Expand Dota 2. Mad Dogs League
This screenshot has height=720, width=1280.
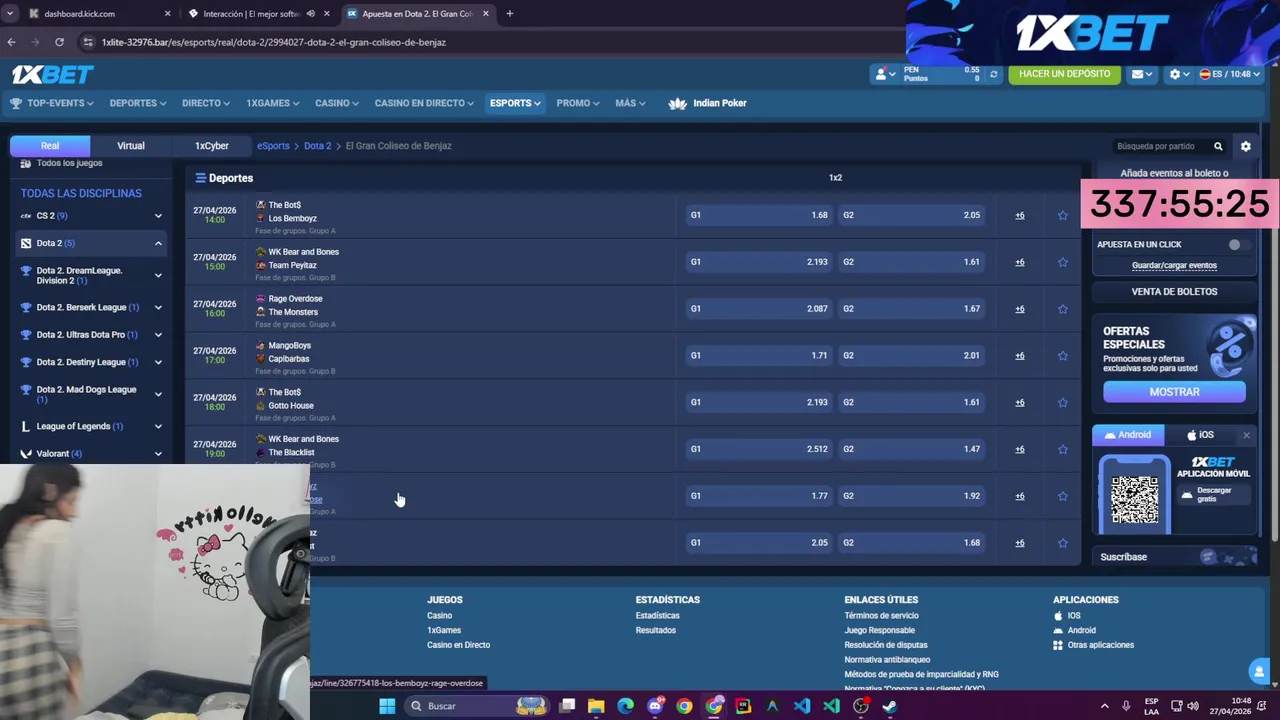[158, 394]
